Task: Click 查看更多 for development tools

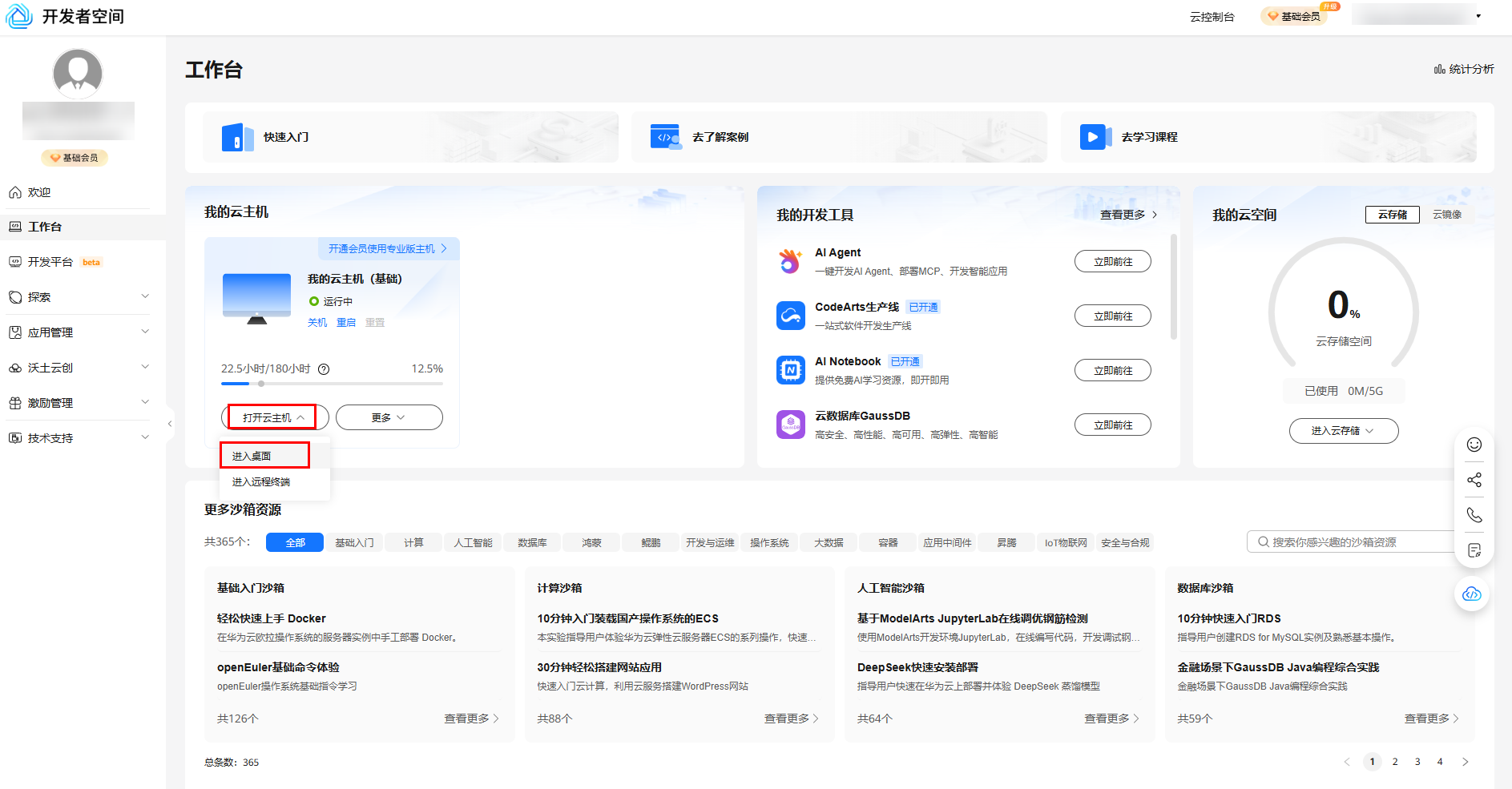Action: coord(1128,215)
